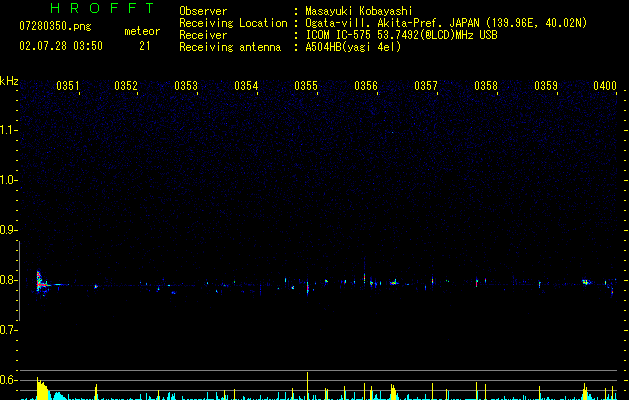Viewport: 629px width, 400px height.
Task: Click the gray vertical range bar beside 0.8 kHz
Action: coord(19,281)
